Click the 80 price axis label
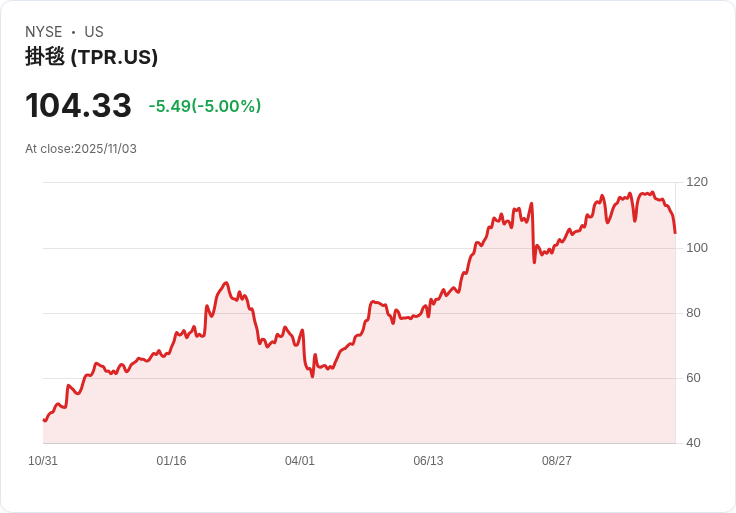 pos(693,313)
